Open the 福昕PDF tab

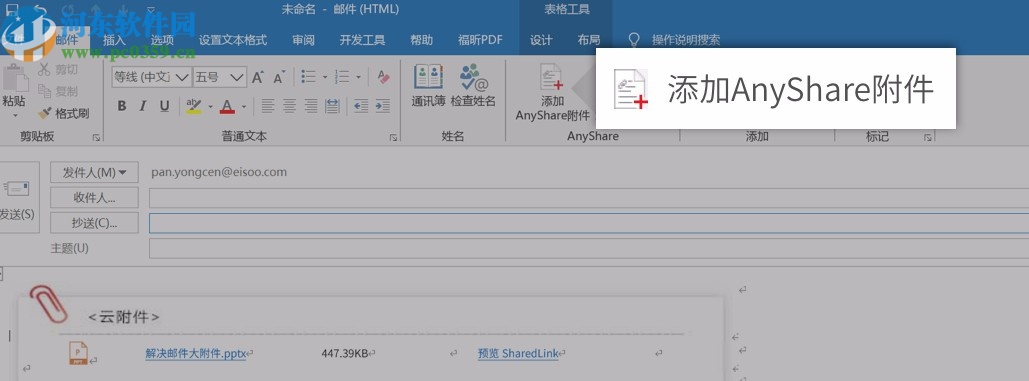(480, 40)
